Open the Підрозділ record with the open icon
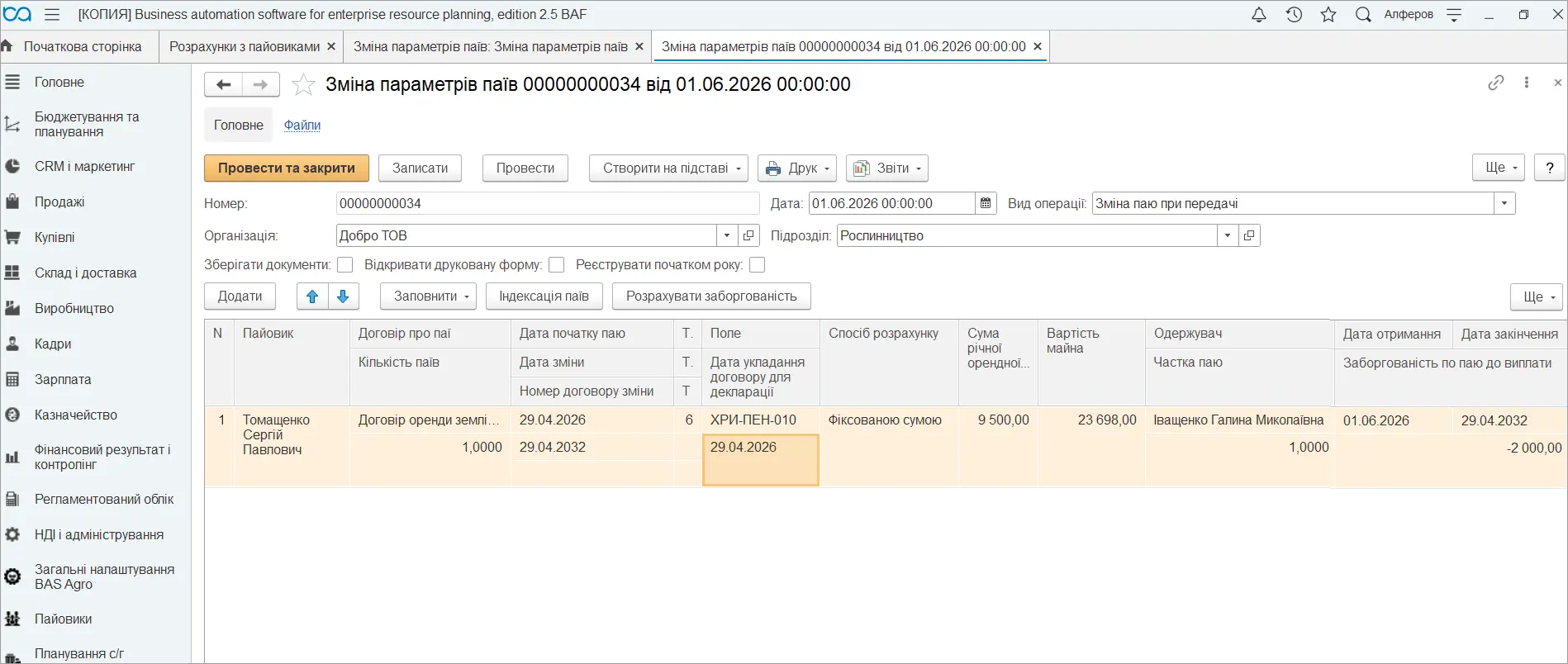The image size is (1568, 664). (x=1249, y=235)
